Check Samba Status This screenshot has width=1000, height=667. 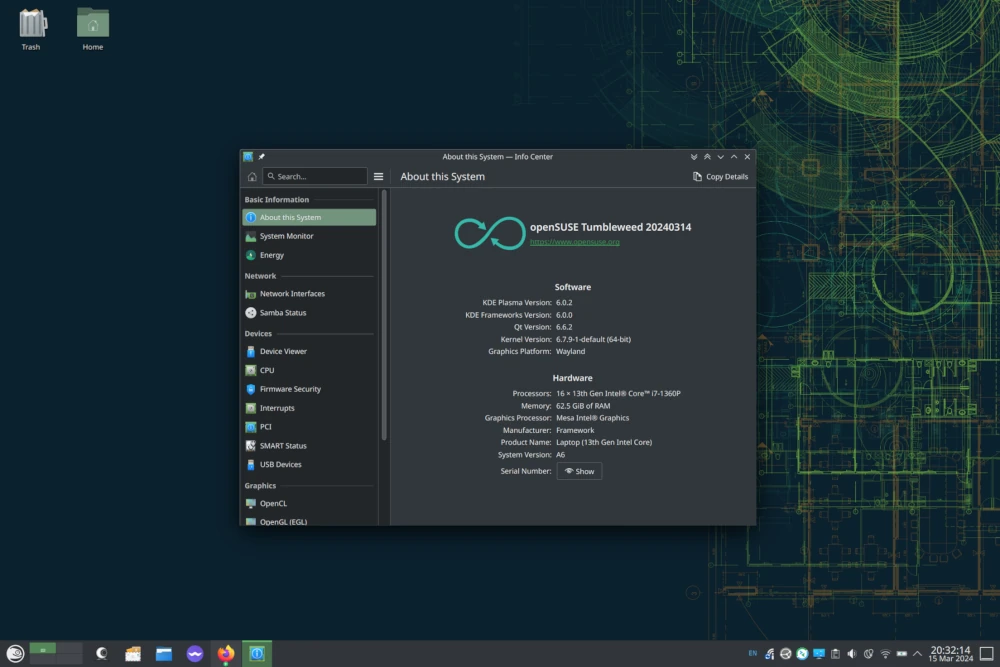pyautogui.click(x=288, y=311)
